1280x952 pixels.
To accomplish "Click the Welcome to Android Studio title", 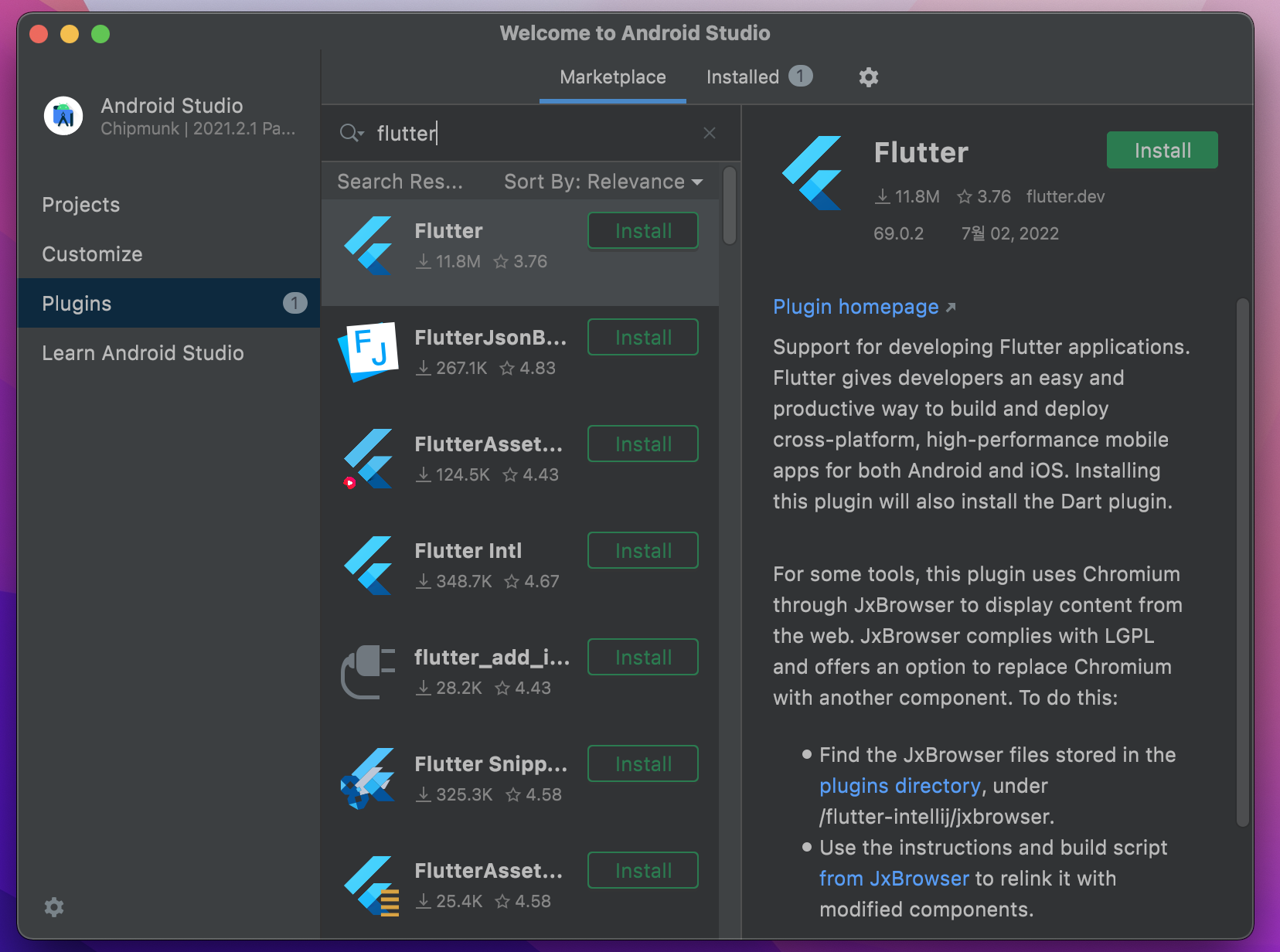I will point(635,33).
